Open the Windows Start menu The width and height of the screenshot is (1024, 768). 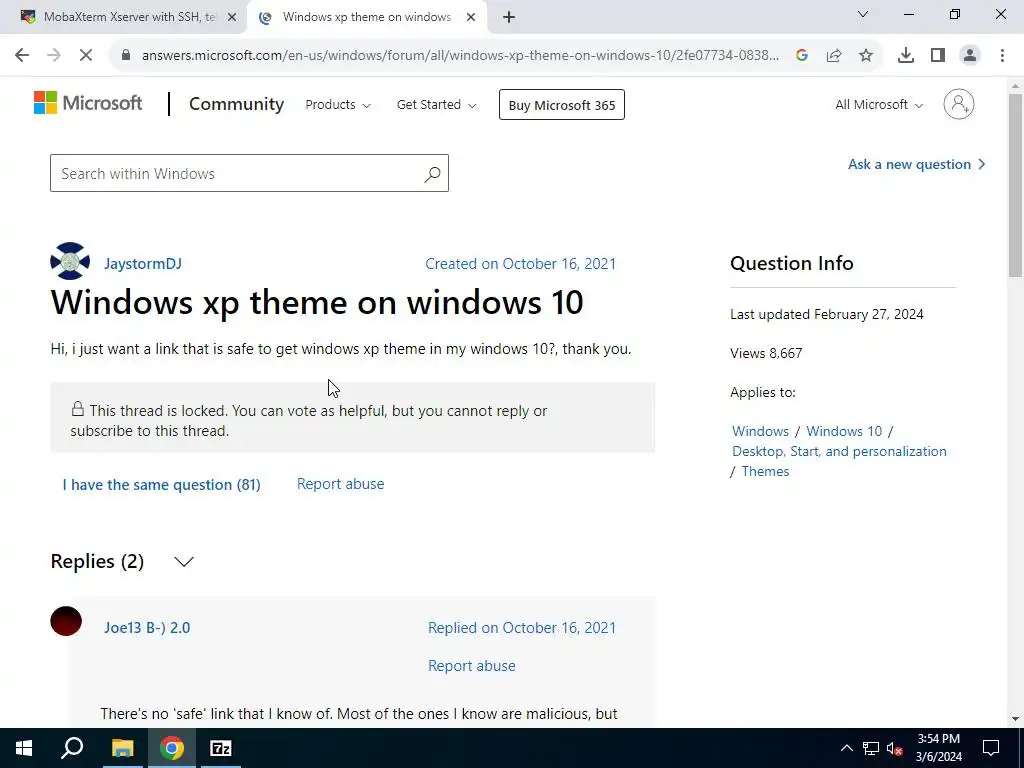coord(24,748)
